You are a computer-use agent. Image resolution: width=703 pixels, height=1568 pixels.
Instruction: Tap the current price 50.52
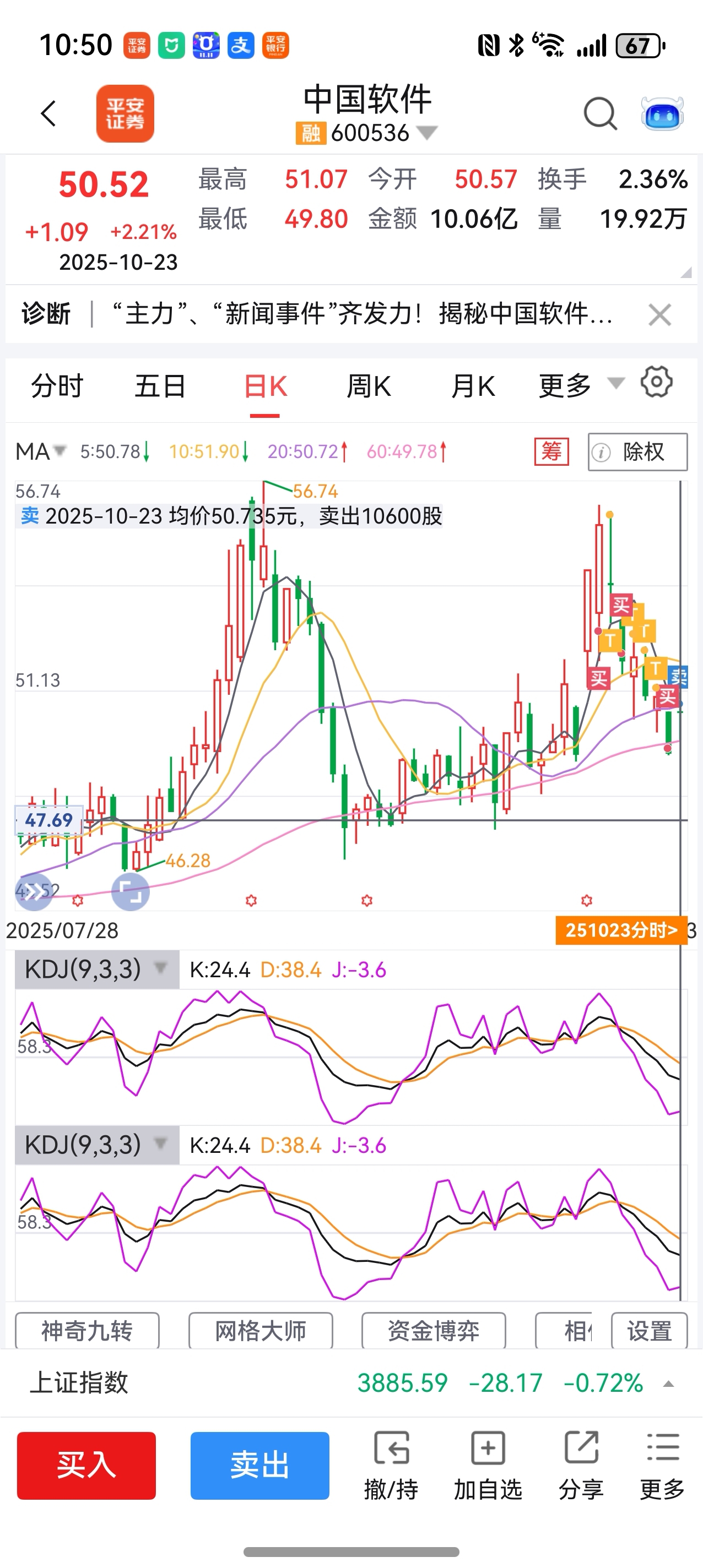coord(104,184)
